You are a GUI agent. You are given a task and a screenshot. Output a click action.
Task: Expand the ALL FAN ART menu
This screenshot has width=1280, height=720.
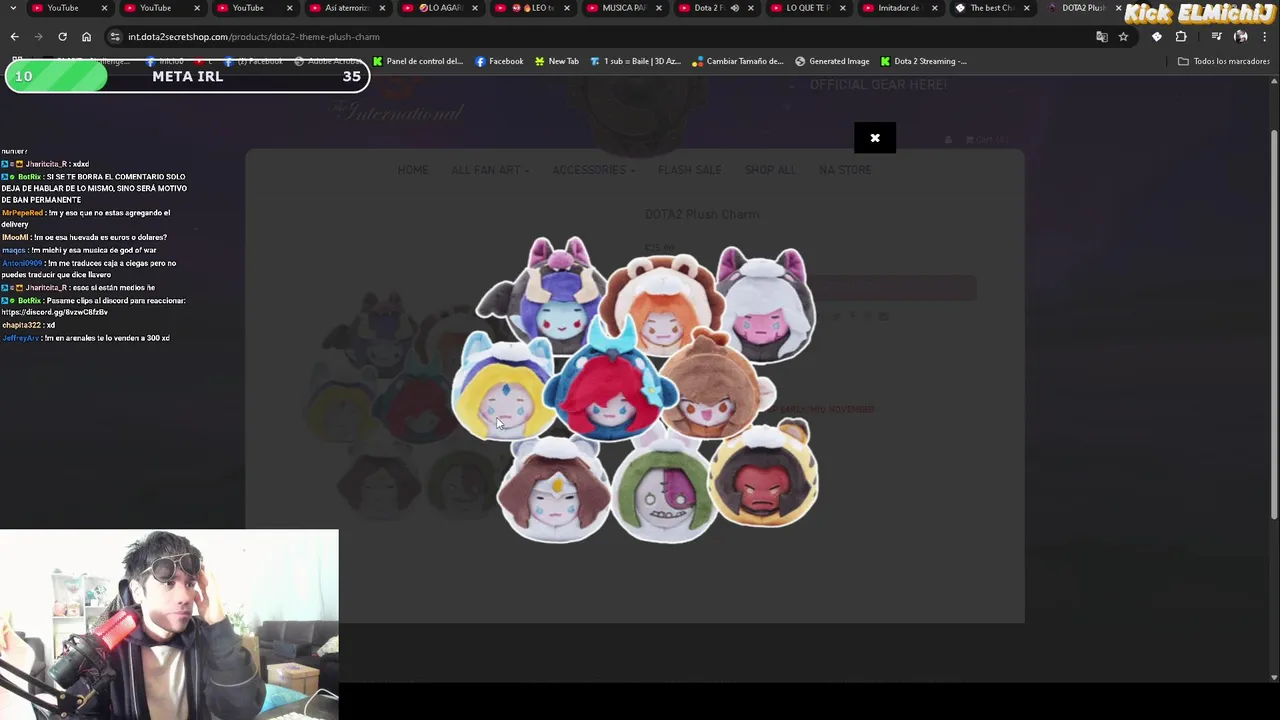(490, 170)
